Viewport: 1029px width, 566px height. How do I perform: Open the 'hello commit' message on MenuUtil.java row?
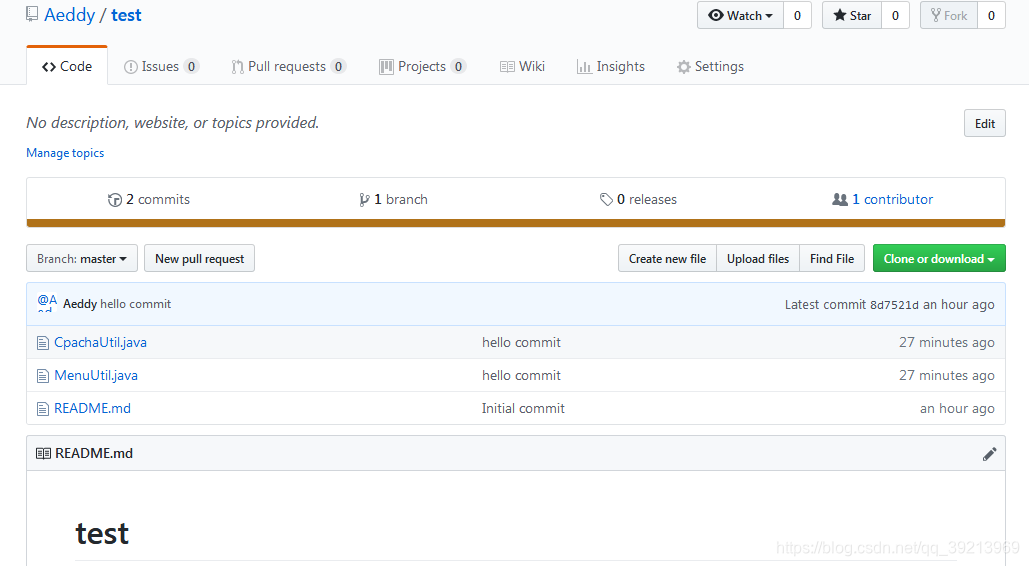(522, 375)
